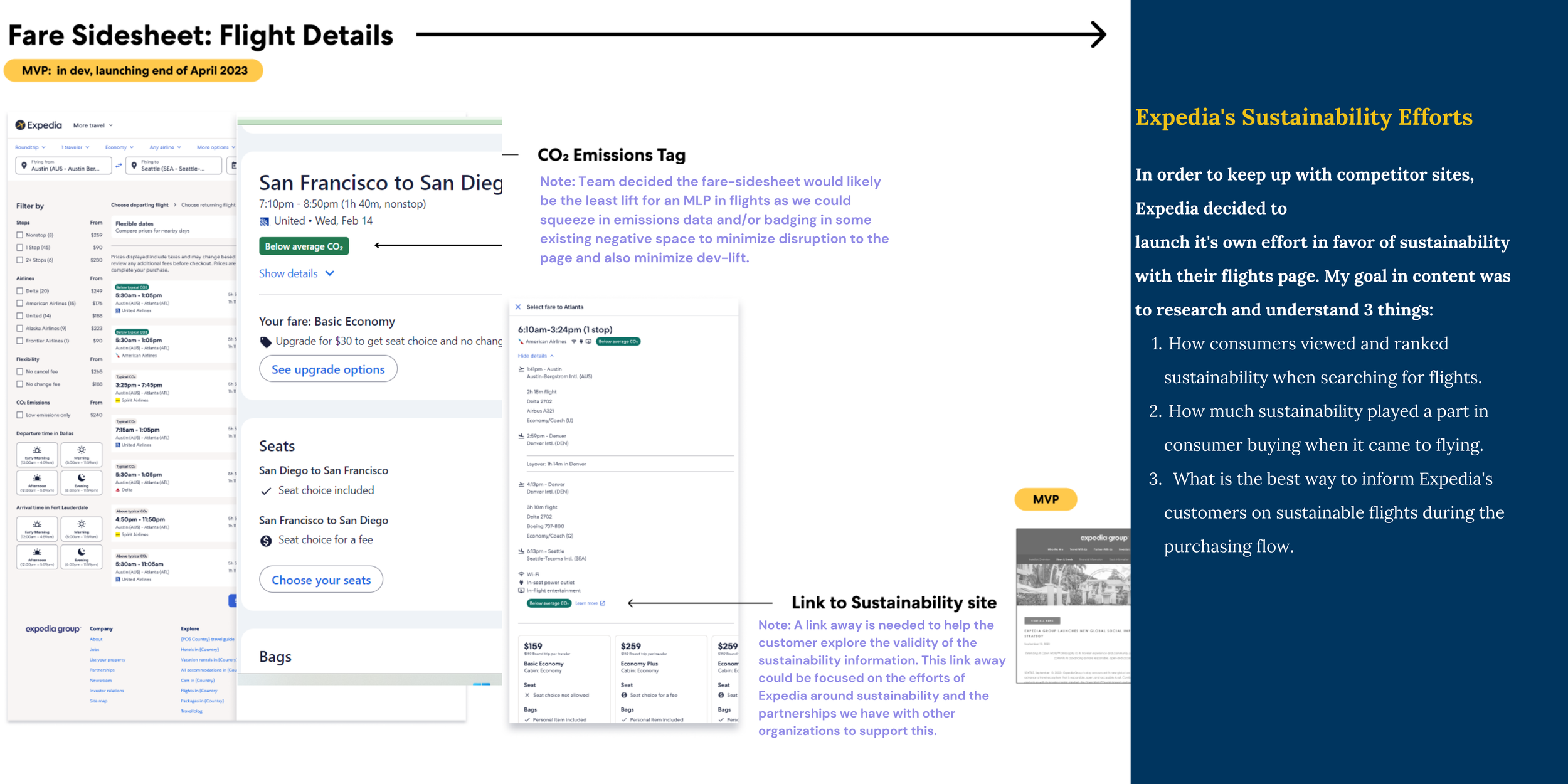Click the Below average CO₂ badge under United

click(304, 246)
